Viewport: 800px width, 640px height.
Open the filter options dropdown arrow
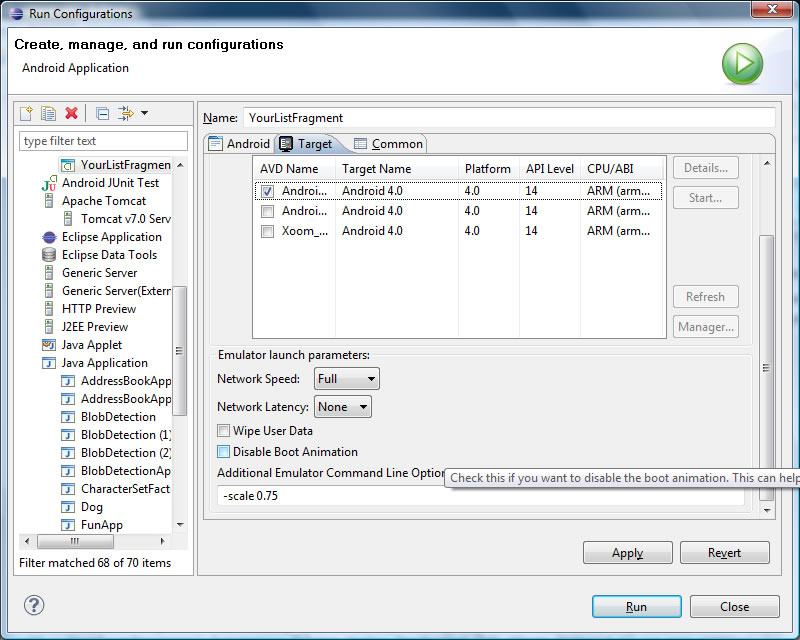[x=145, y=113]
